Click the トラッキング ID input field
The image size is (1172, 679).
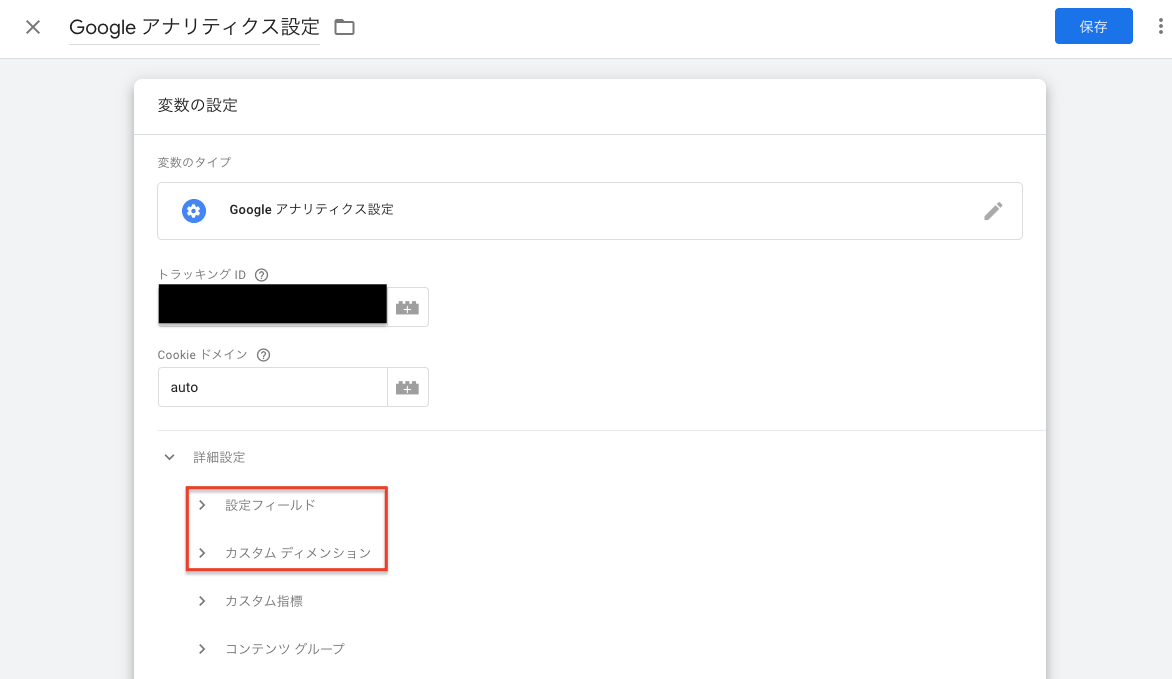pos(273,304)
